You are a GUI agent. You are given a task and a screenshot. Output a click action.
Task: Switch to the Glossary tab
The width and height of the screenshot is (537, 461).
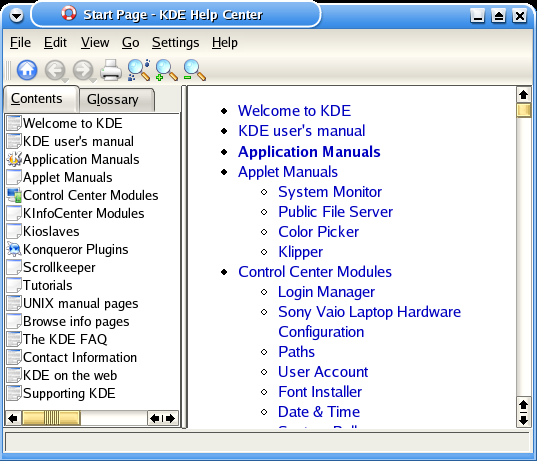click(117, 100)
